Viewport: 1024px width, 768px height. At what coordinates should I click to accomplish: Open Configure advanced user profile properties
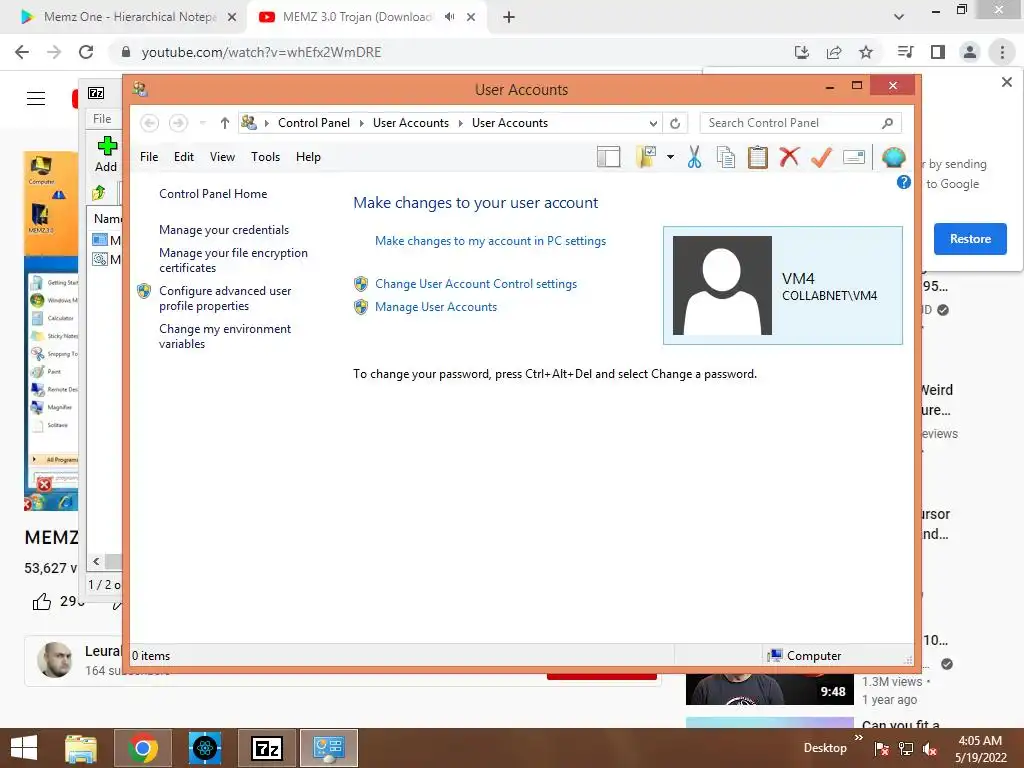tap(225, 298)
